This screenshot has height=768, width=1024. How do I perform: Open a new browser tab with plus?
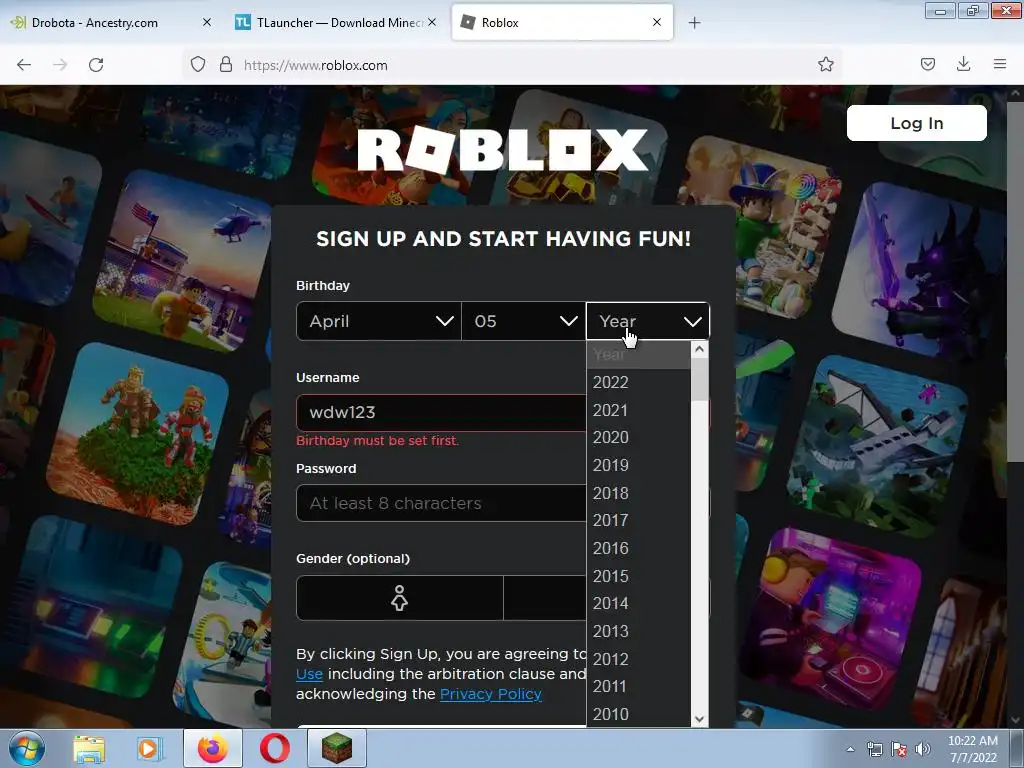tap(694, 23)
